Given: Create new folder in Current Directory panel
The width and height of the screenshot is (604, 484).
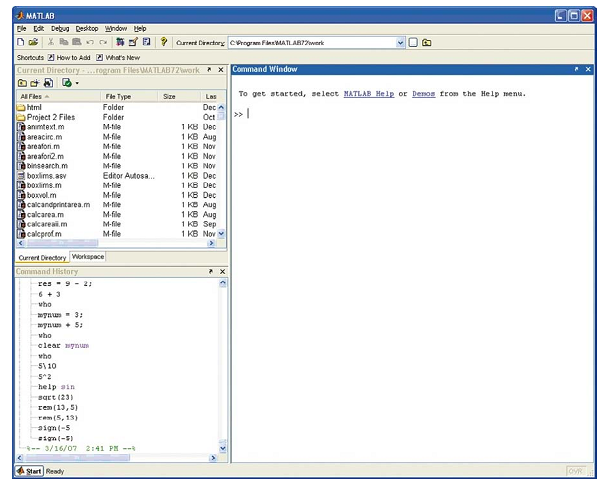Looking at the screenshot, I should click(35, 82).
